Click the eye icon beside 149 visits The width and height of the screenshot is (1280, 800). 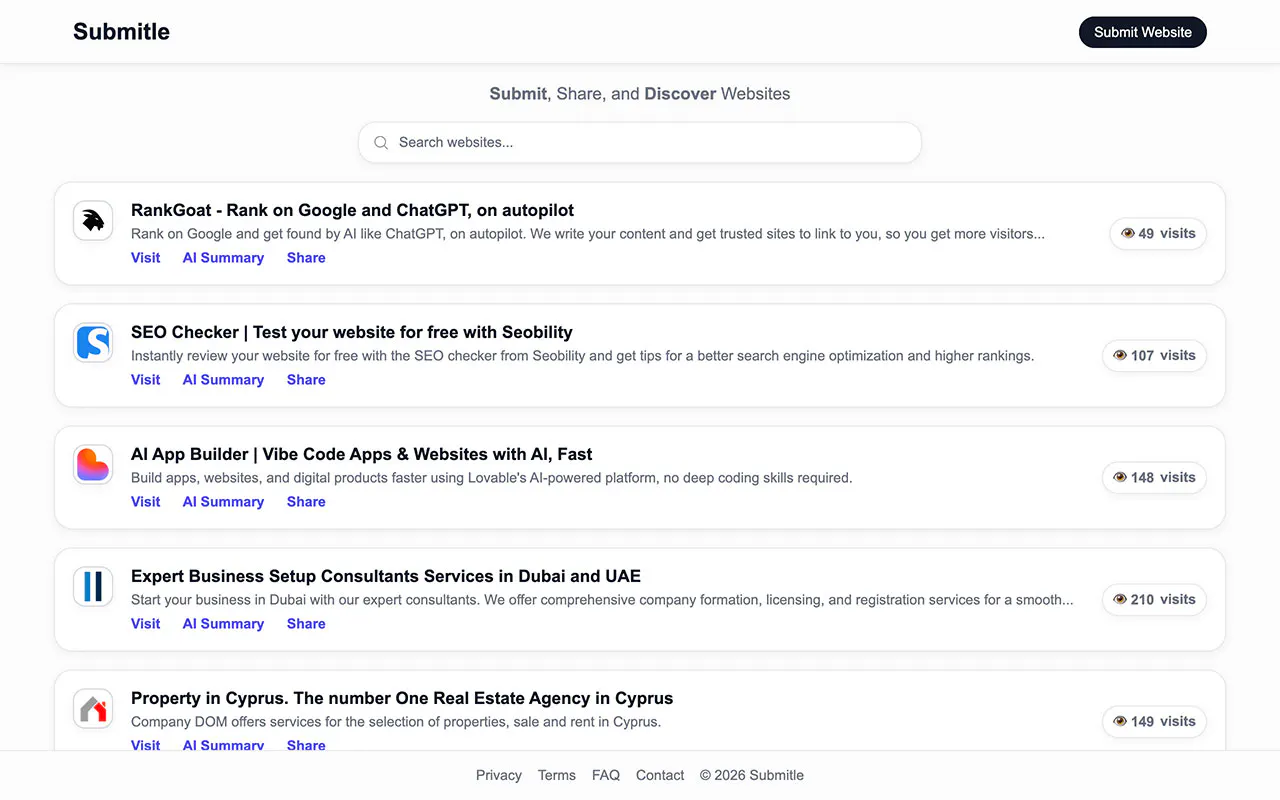1120,721
